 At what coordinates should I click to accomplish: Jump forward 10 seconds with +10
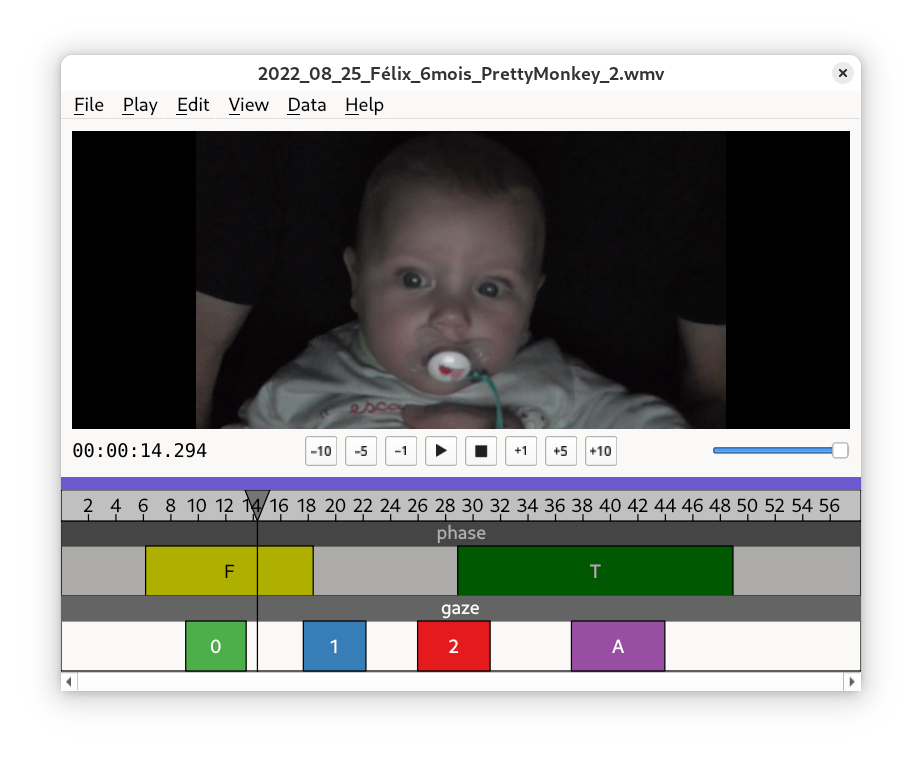click(x=600, y=451)
